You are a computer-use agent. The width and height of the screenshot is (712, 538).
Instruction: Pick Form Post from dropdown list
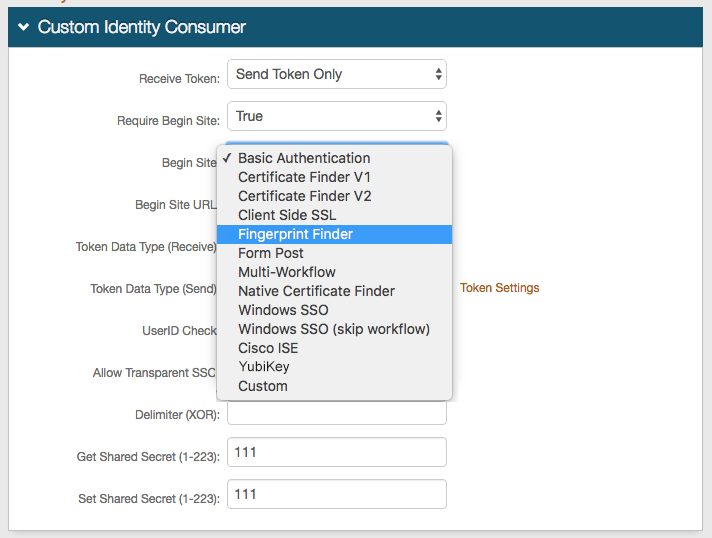click(271, 253)
